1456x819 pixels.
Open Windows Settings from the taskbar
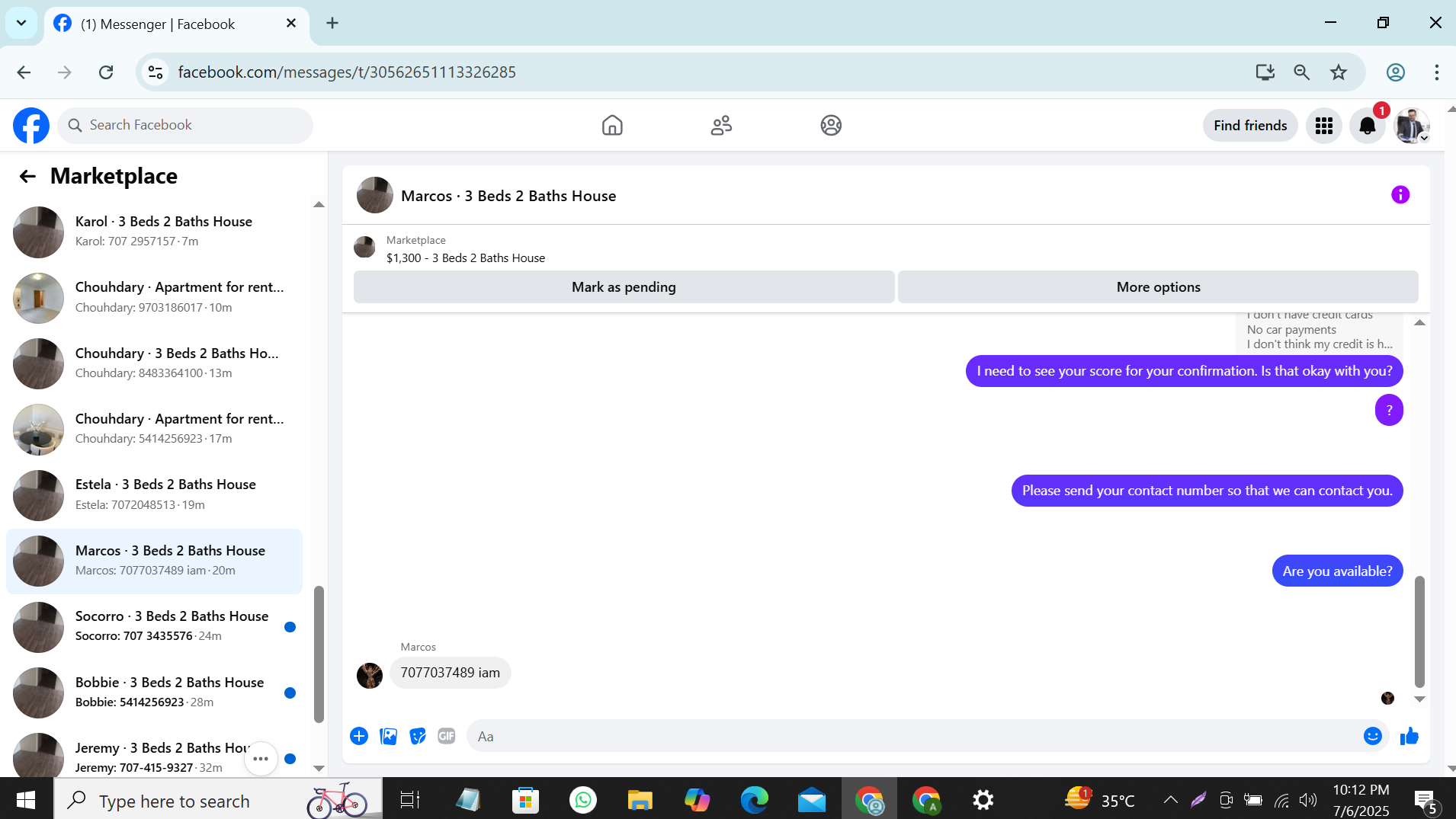983,800
